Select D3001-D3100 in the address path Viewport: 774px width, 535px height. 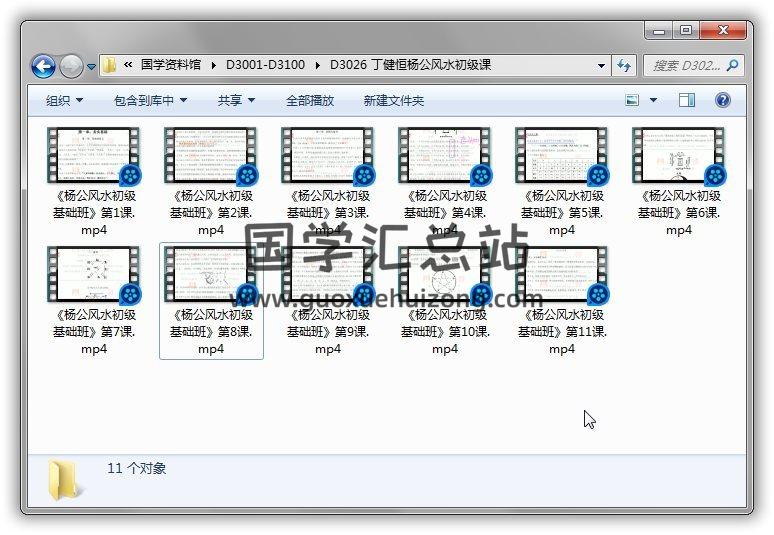pyautogui.click(x=266, y=65)
